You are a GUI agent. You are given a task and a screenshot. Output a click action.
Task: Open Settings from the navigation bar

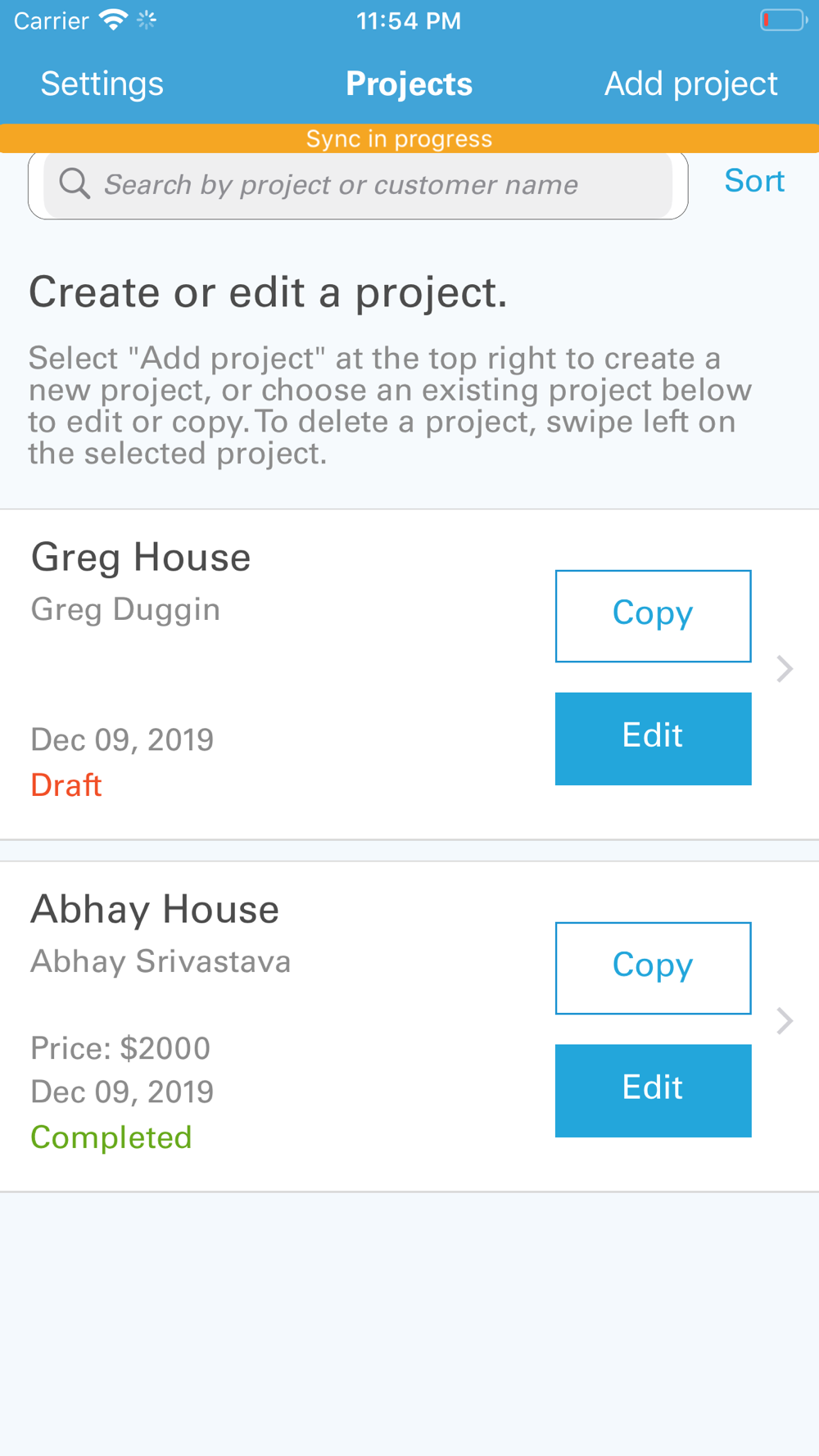tap(102, 84)
